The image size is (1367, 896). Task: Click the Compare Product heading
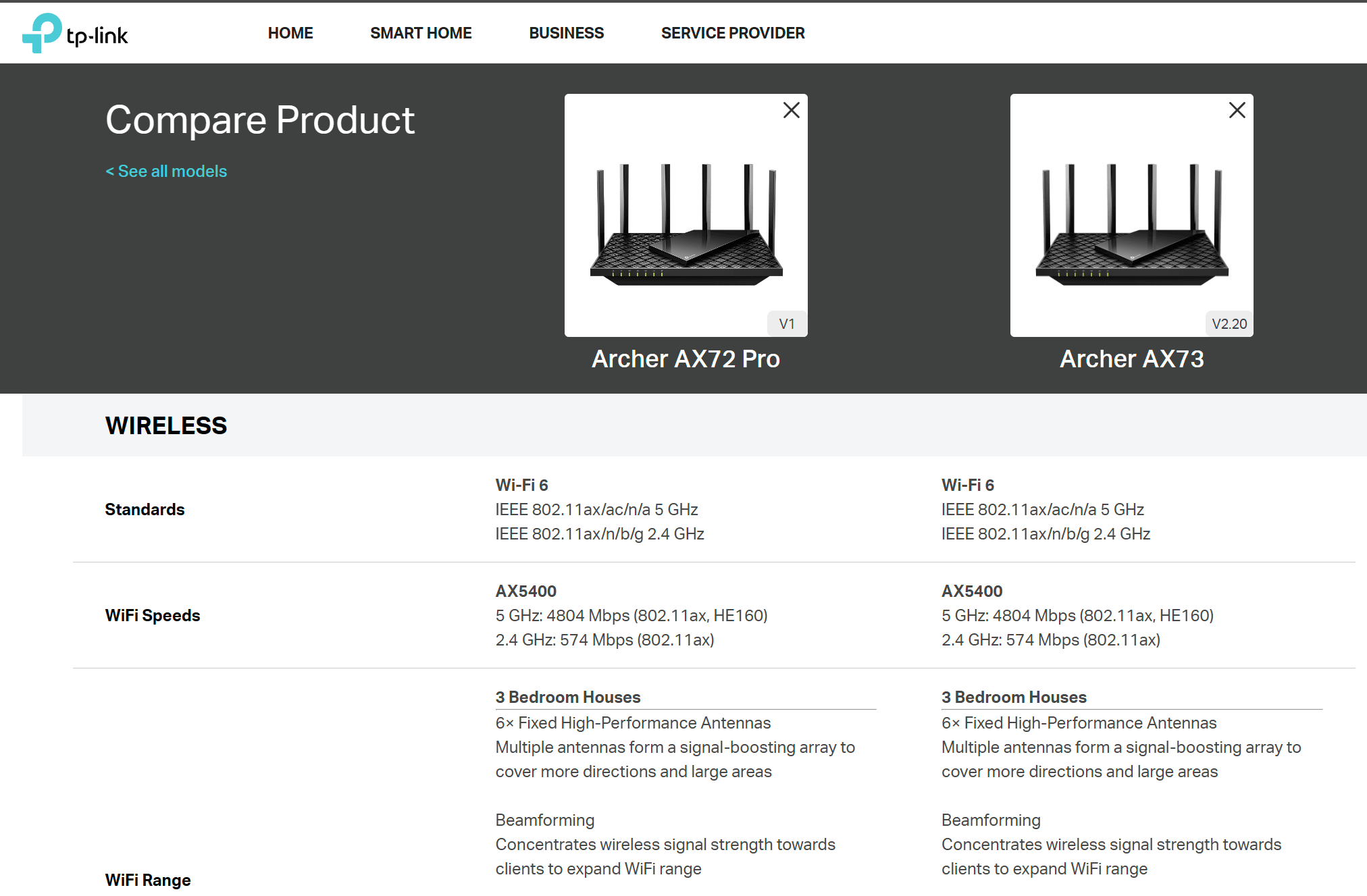pos(260,120)
